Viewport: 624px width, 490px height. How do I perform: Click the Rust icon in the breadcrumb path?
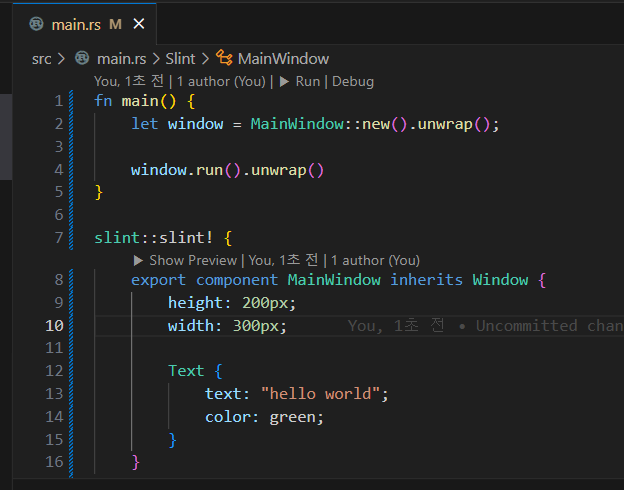[x=84, y=59]
